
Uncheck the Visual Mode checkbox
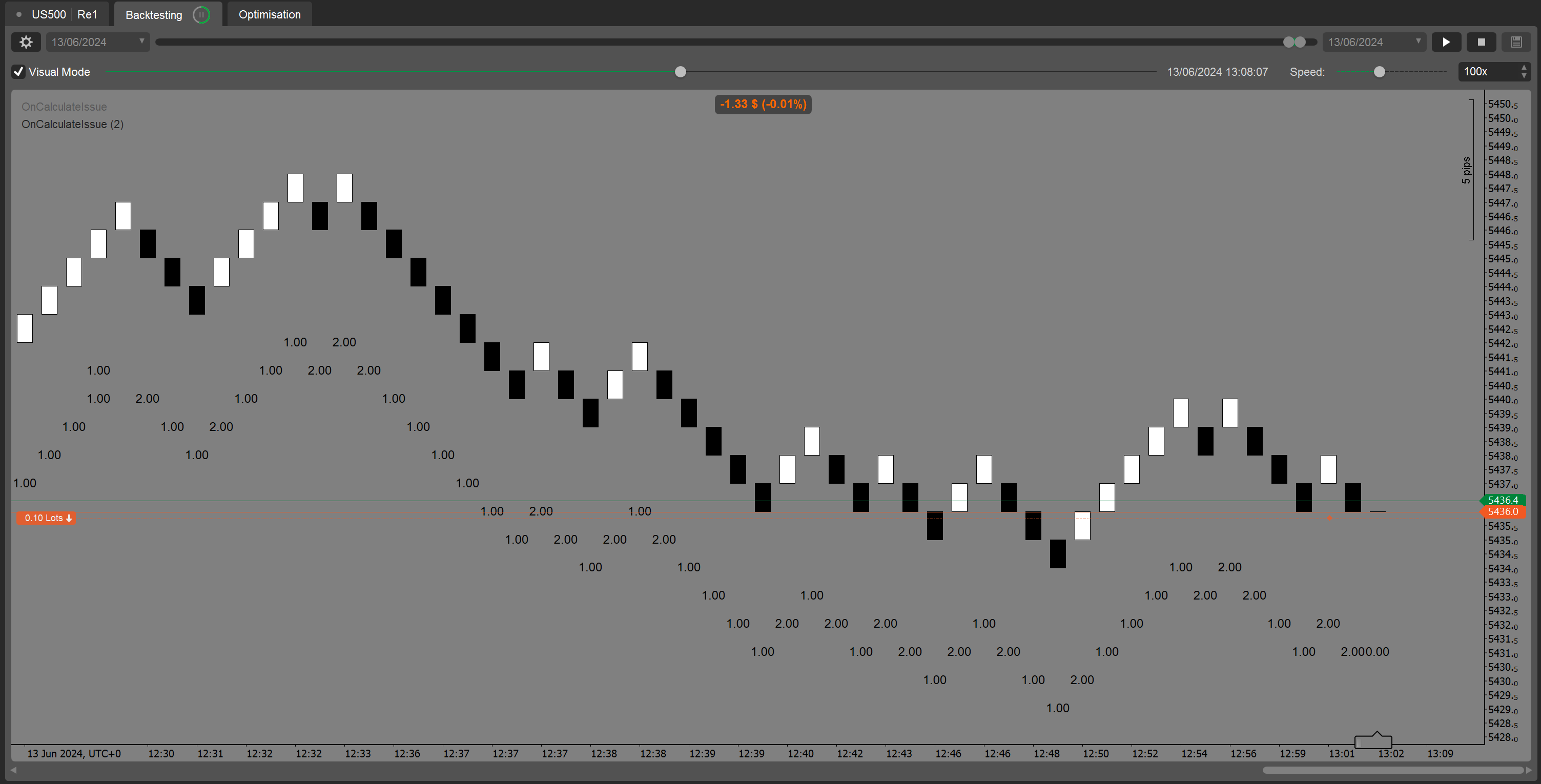[x=18, y=72]
